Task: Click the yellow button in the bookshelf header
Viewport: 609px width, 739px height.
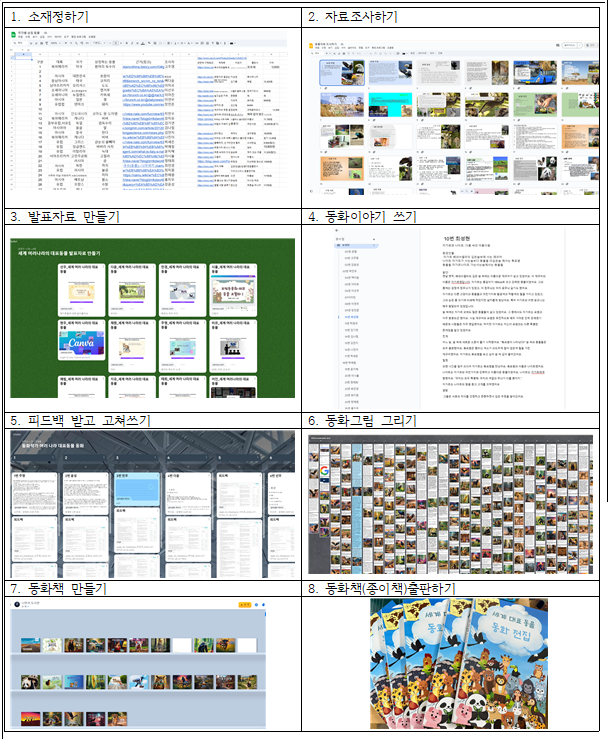Action: pos(245,604)
